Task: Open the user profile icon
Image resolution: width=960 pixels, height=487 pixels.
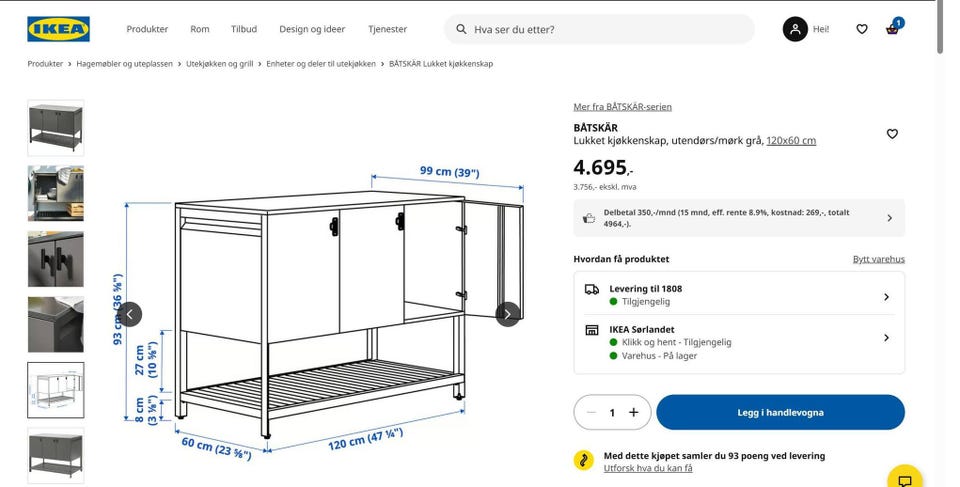Action: pyautogui.click(x=795, y=29)
